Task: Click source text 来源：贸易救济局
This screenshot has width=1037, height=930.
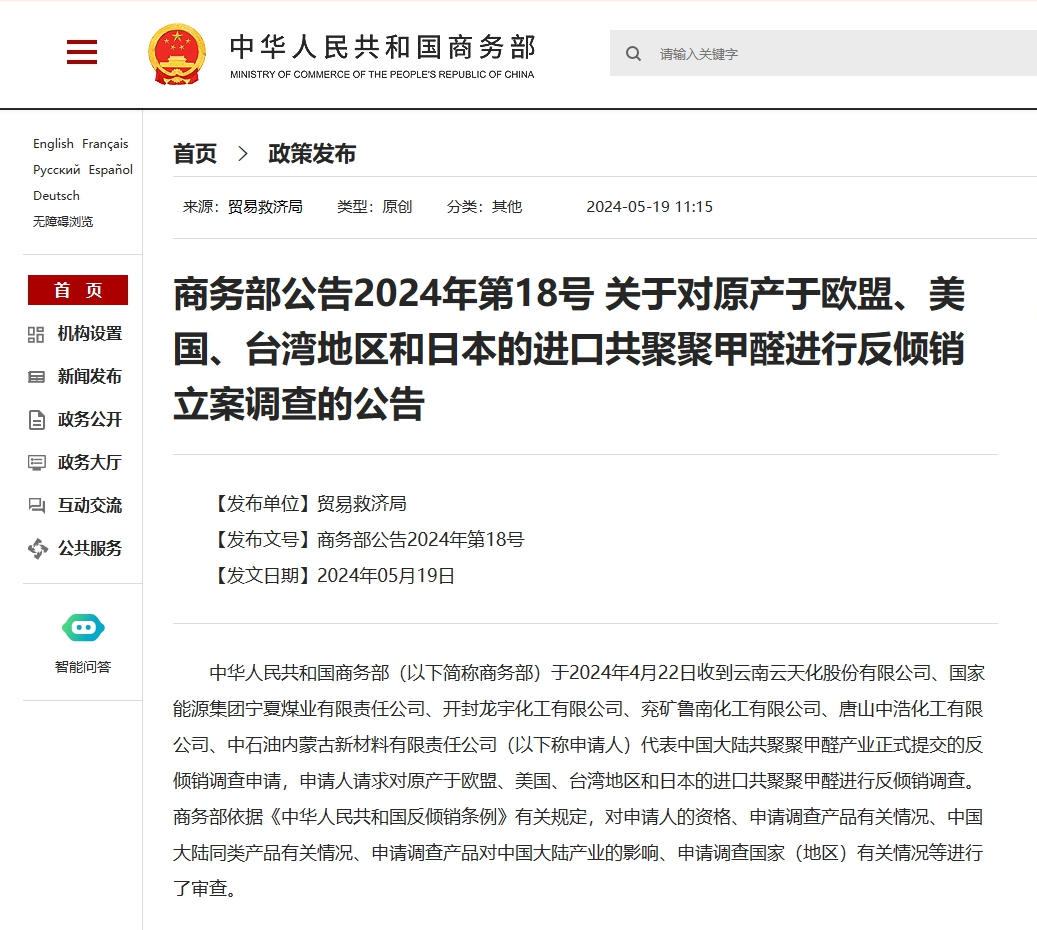Action: pyautogui.click(x=243, y=207)
